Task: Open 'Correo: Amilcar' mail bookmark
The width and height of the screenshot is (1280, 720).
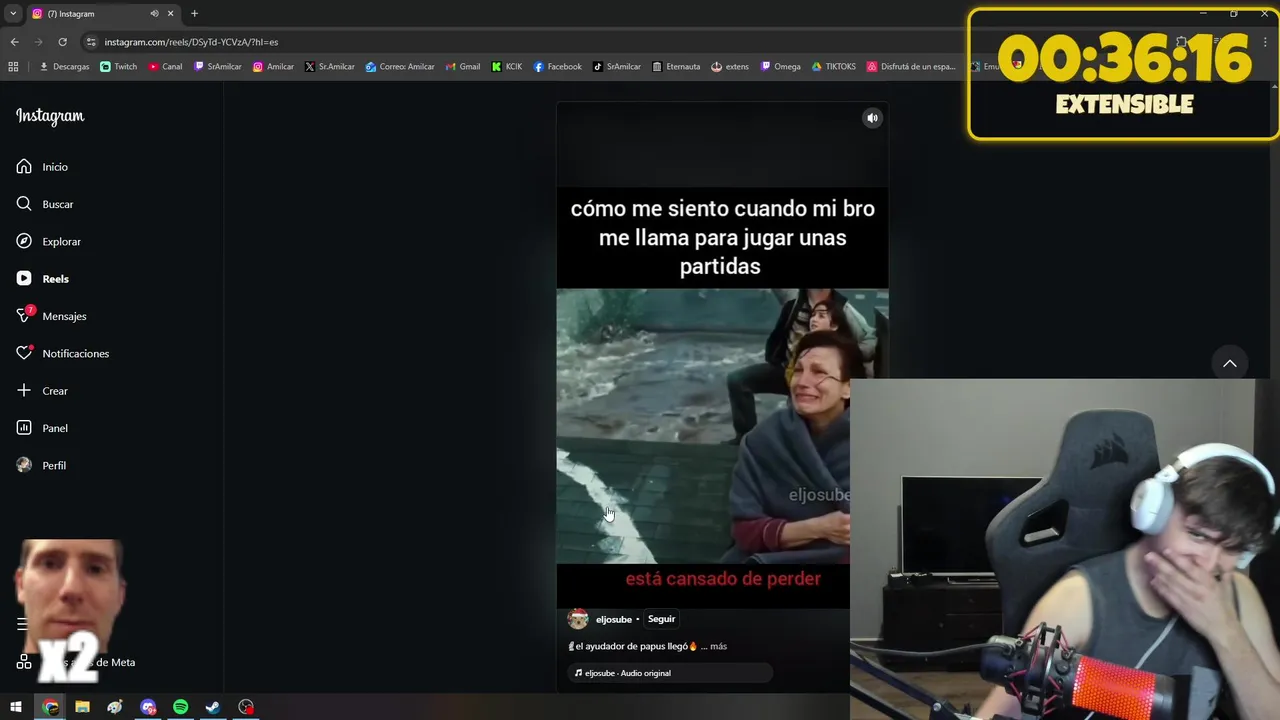Action: tap(399, 67)
